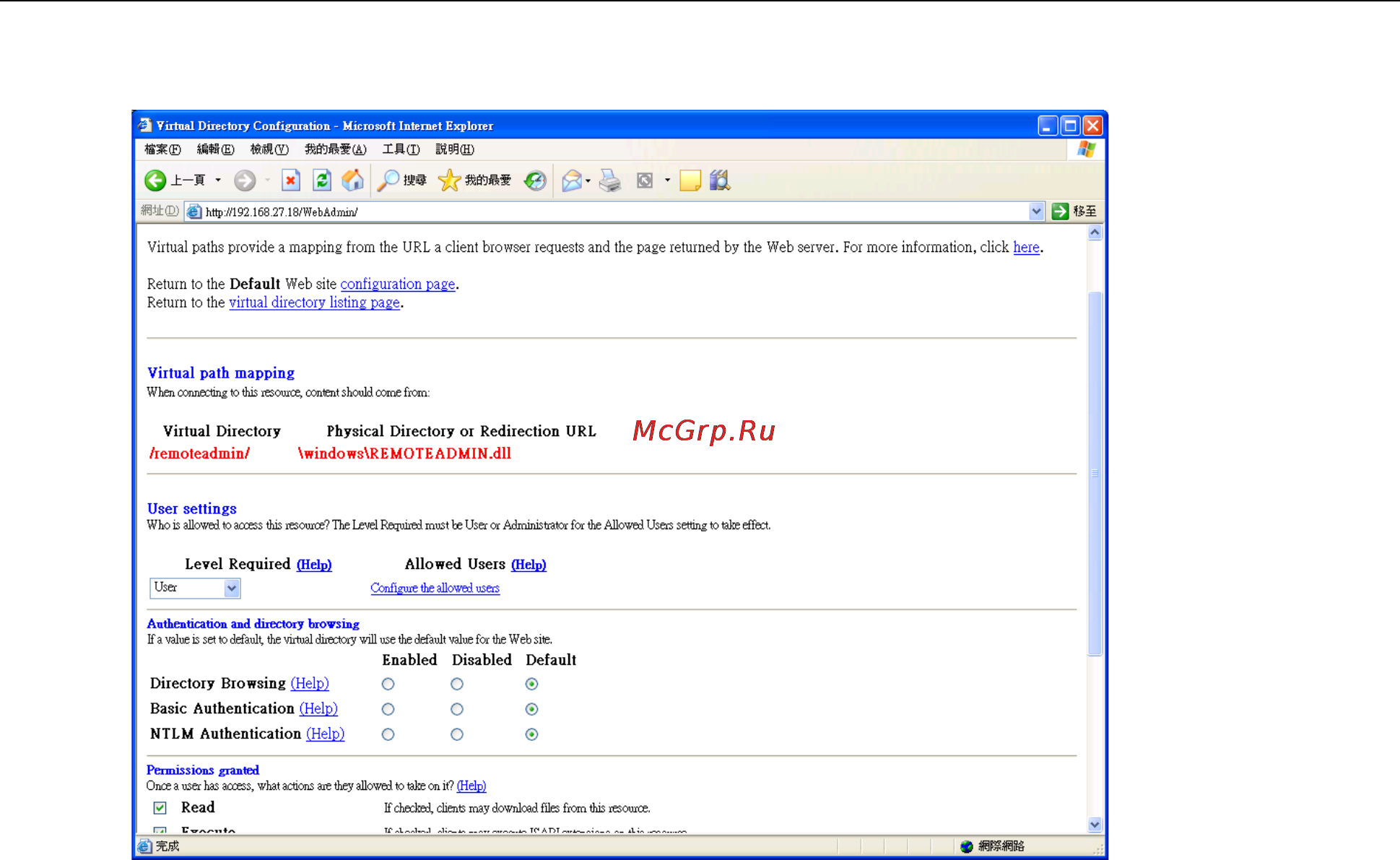Screen dimensions: 1400x860
Task: Click the IE icon in the title bar
Action: pyautogui.click(x=145, y=125)
